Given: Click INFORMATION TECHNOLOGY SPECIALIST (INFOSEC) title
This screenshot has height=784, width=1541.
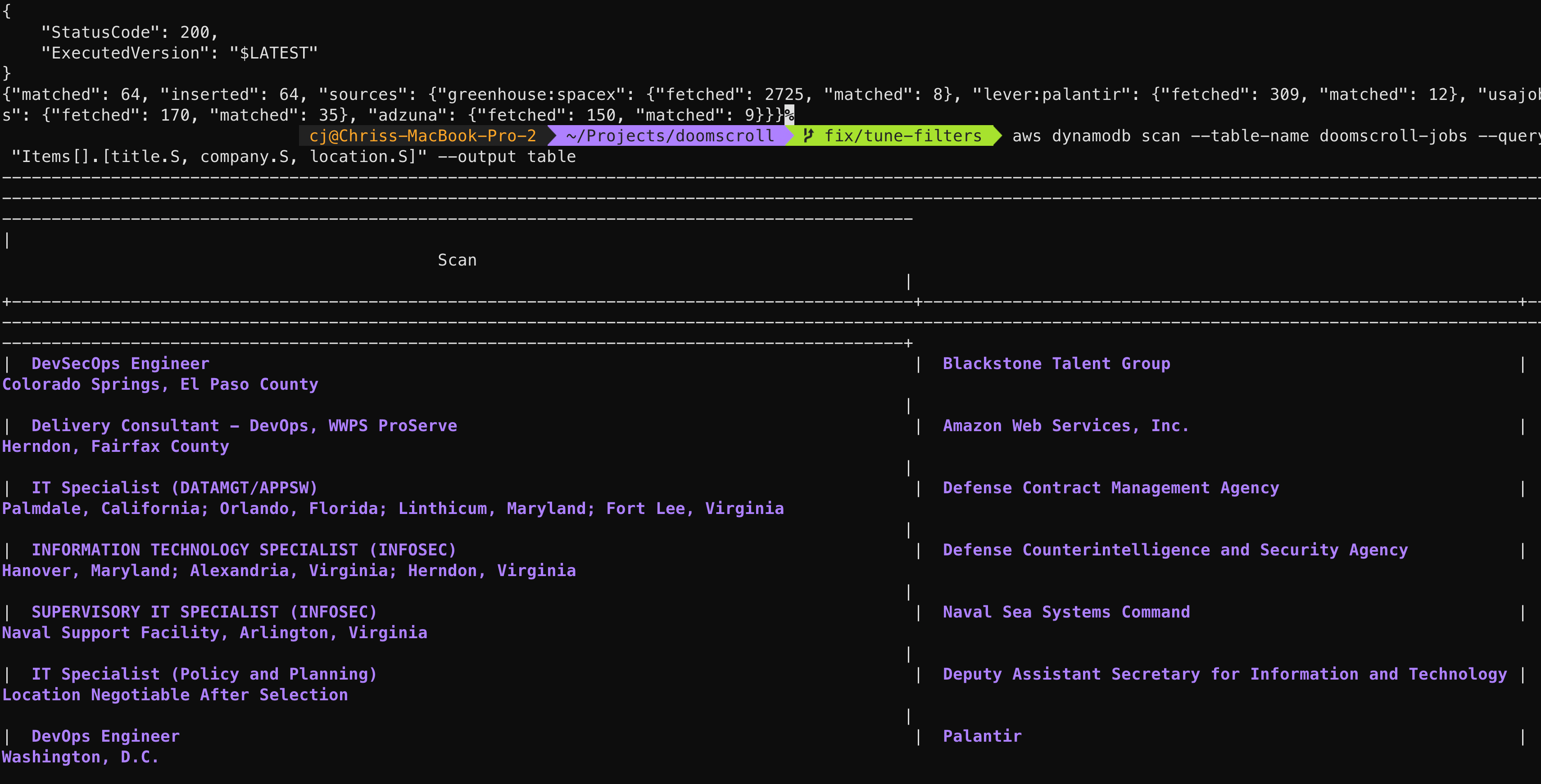Looking at the screenshot, I should click(x=244, y=550).
